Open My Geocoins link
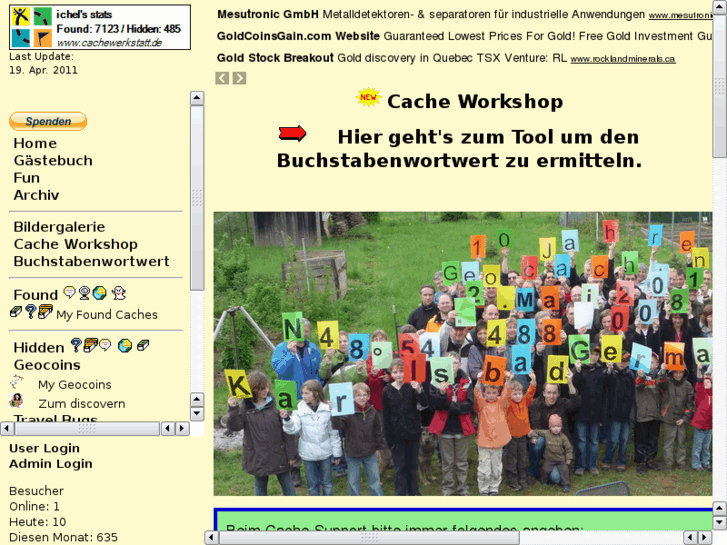This screenshot has width=727, height=545. point(75,385)
